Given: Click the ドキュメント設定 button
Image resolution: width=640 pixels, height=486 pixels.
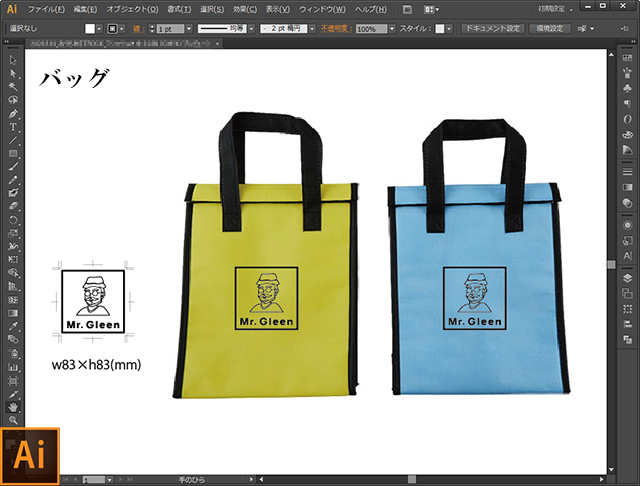Looking at the screenshot, I should 492,29.
